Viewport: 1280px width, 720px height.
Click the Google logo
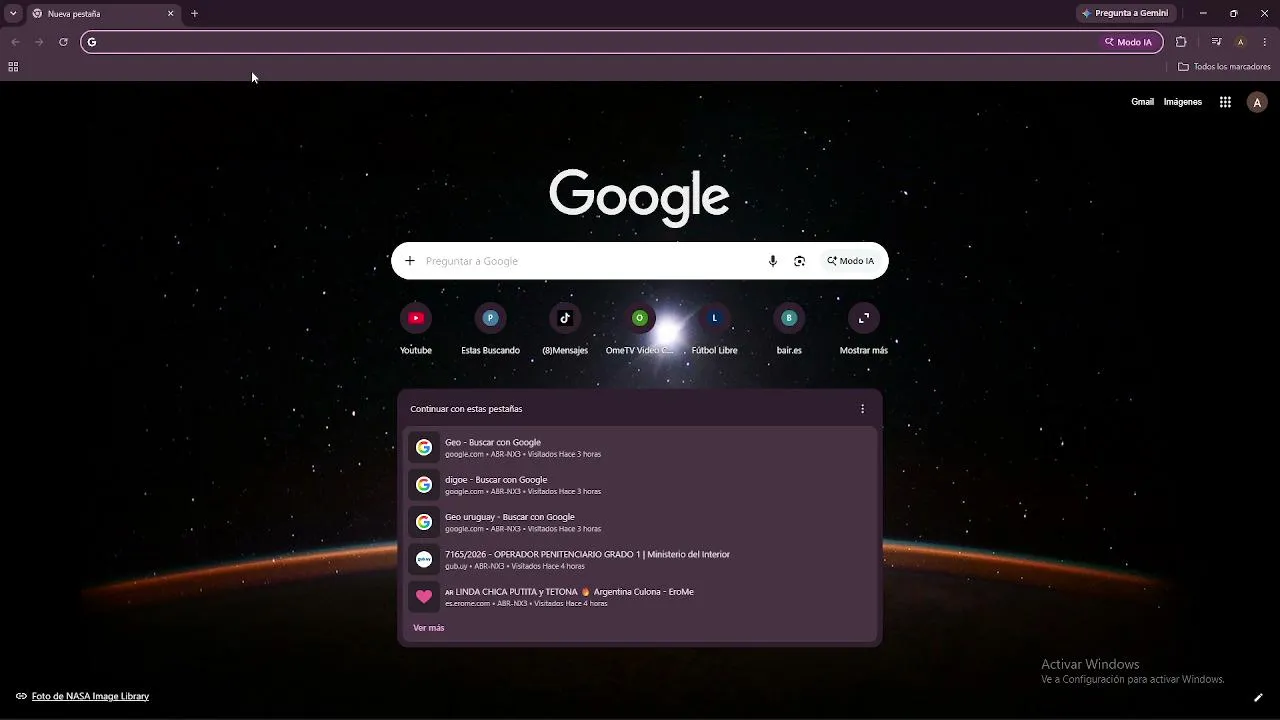[x=639, y=197]
